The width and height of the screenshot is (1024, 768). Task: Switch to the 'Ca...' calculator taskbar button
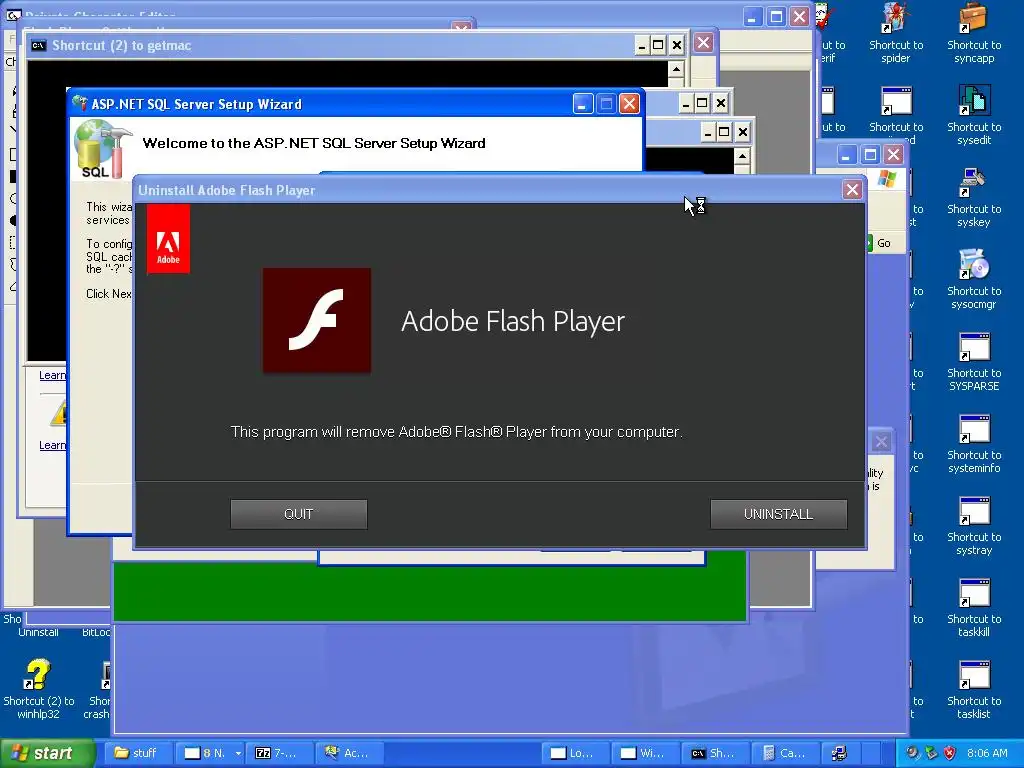[786, 754]
